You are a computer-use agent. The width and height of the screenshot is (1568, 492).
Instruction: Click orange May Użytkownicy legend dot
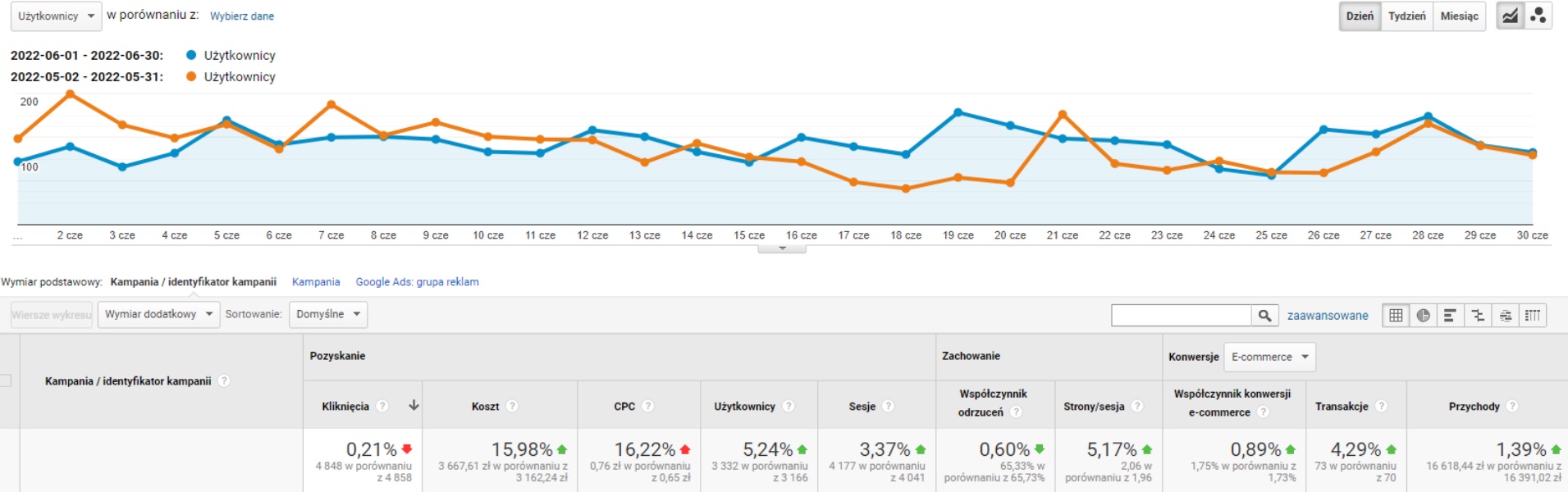(x=191, y=76)
